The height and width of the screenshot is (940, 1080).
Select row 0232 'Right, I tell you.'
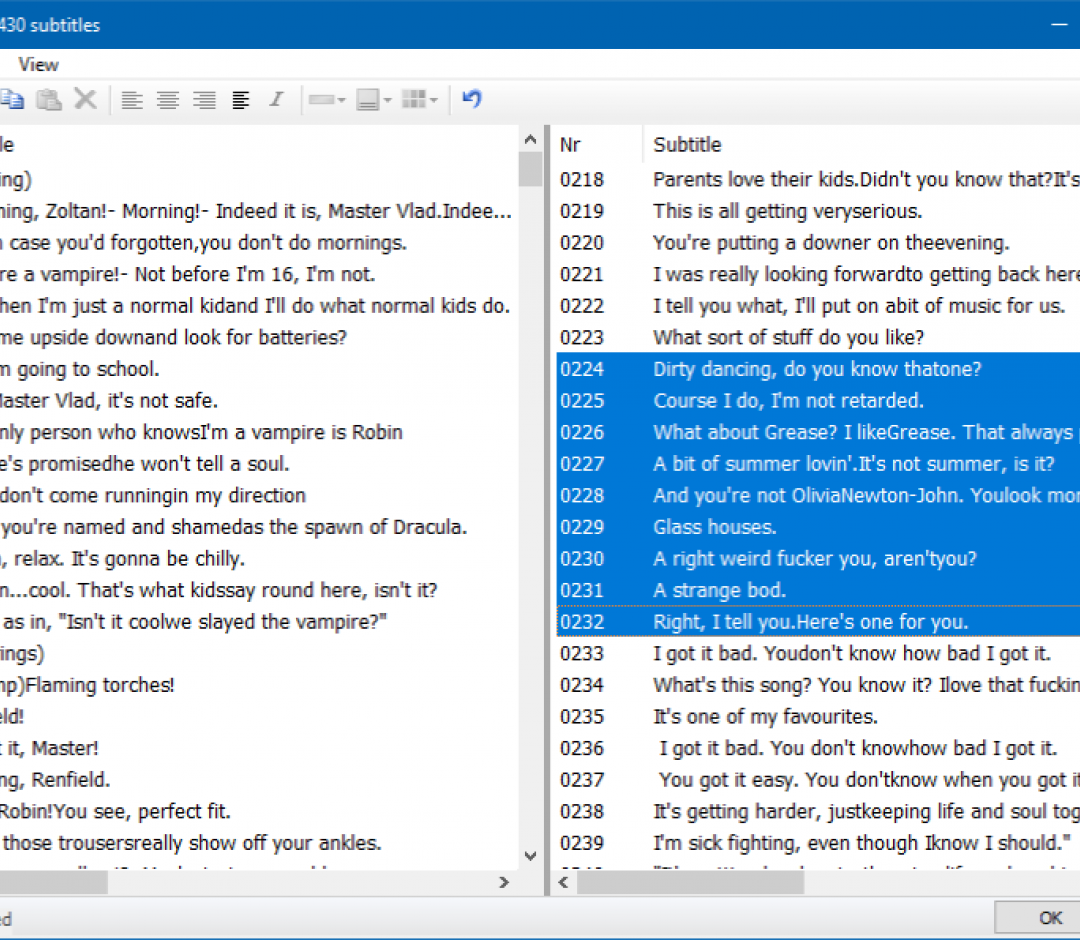pos(818,623)
